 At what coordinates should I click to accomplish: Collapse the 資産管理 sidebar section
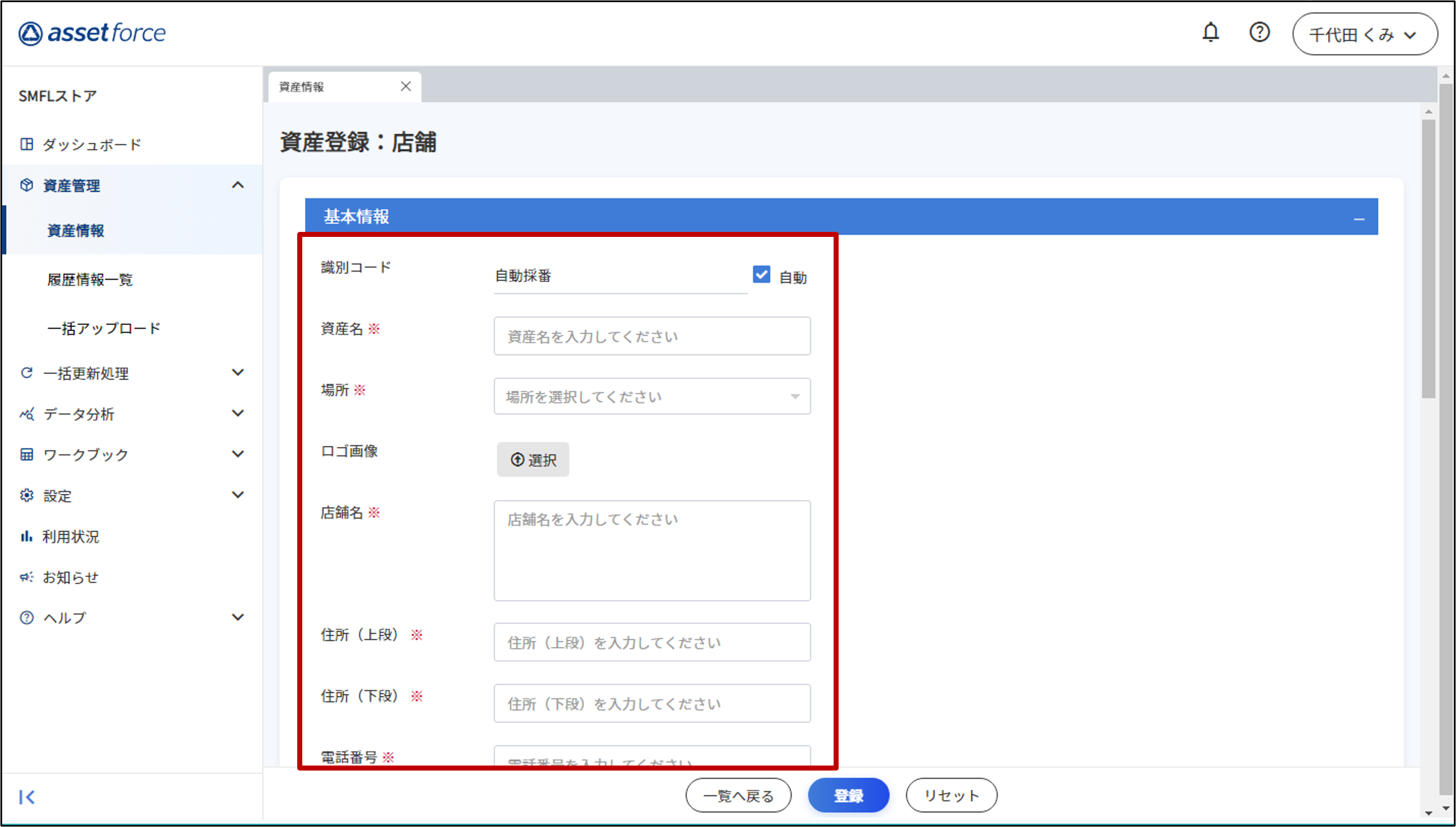click(238, 185)
